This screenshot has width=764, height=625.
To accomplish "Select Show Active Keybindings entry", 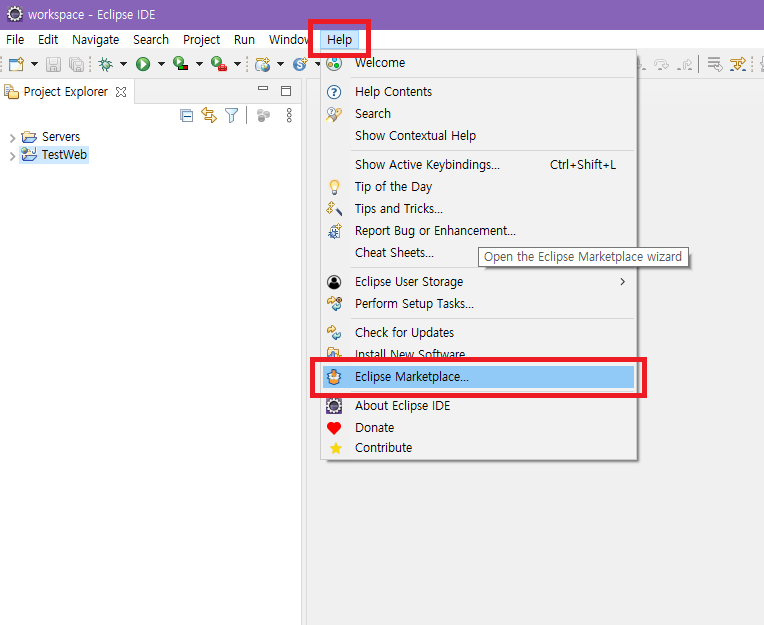I will [x=479, y=165].
